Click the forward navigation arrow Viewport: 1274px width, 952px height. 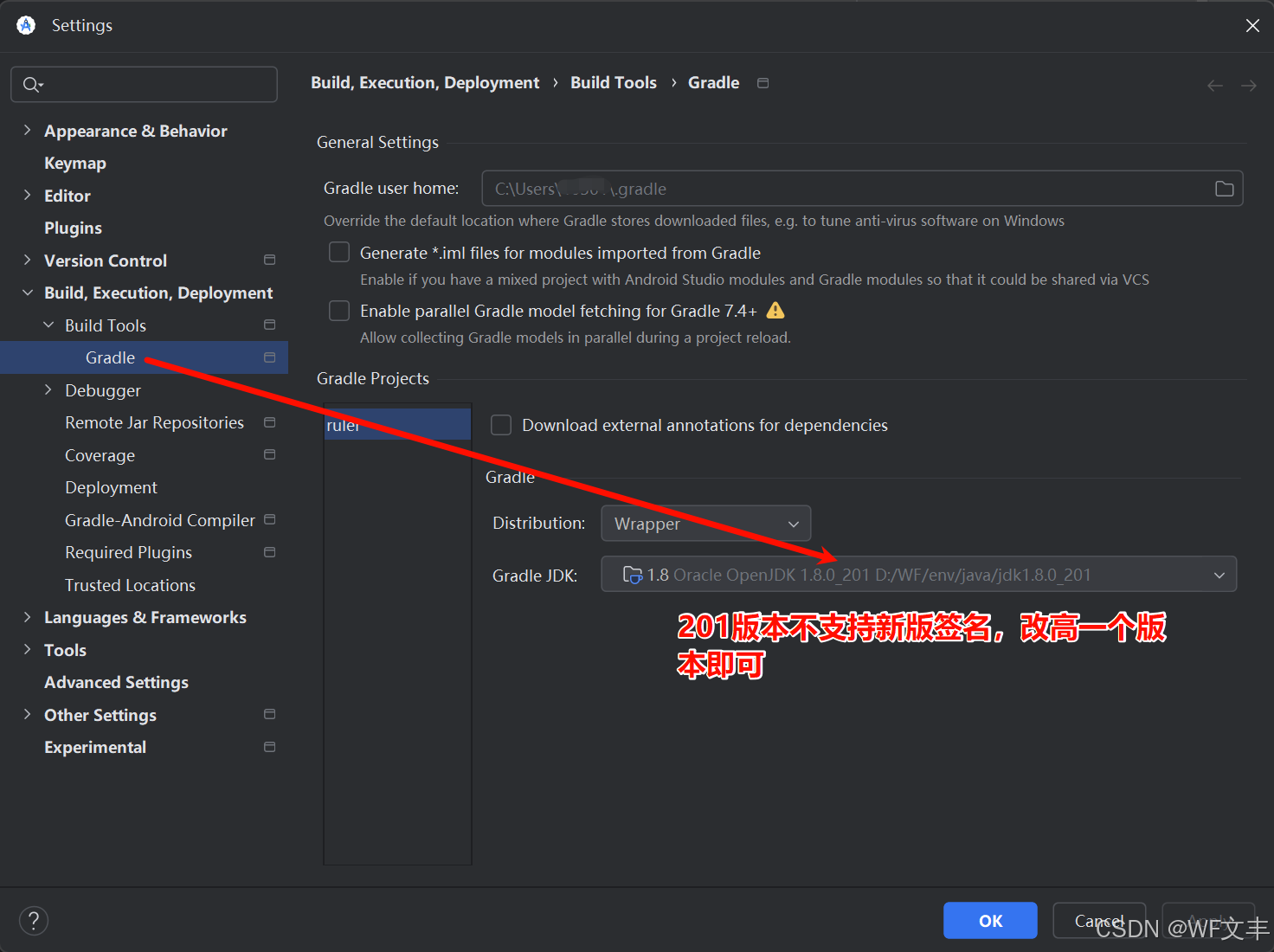coord(1249,85)
